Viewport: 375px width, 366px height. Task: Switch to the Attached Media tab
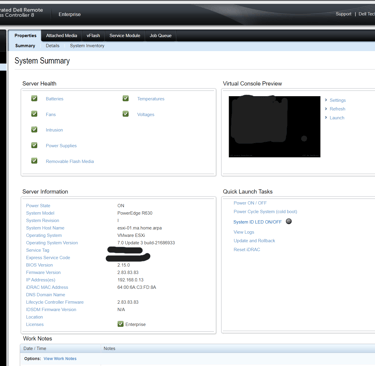point(61,35)
